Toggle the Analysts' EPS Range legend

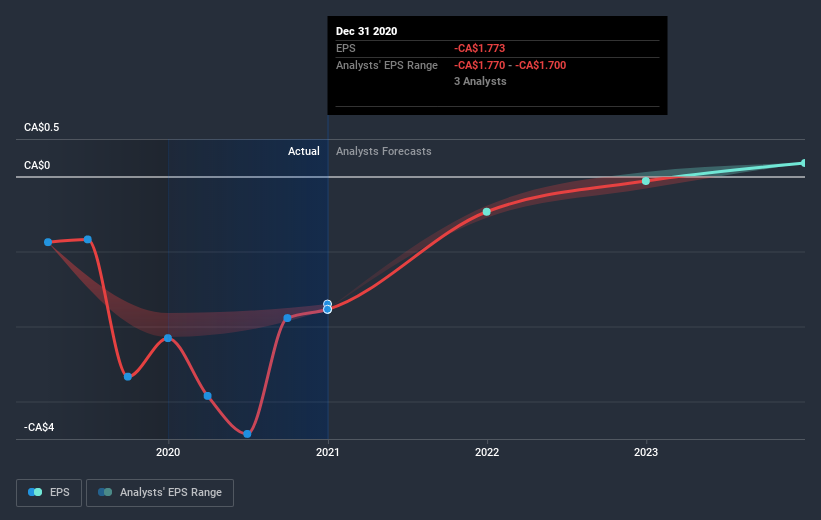coord(160,492)
